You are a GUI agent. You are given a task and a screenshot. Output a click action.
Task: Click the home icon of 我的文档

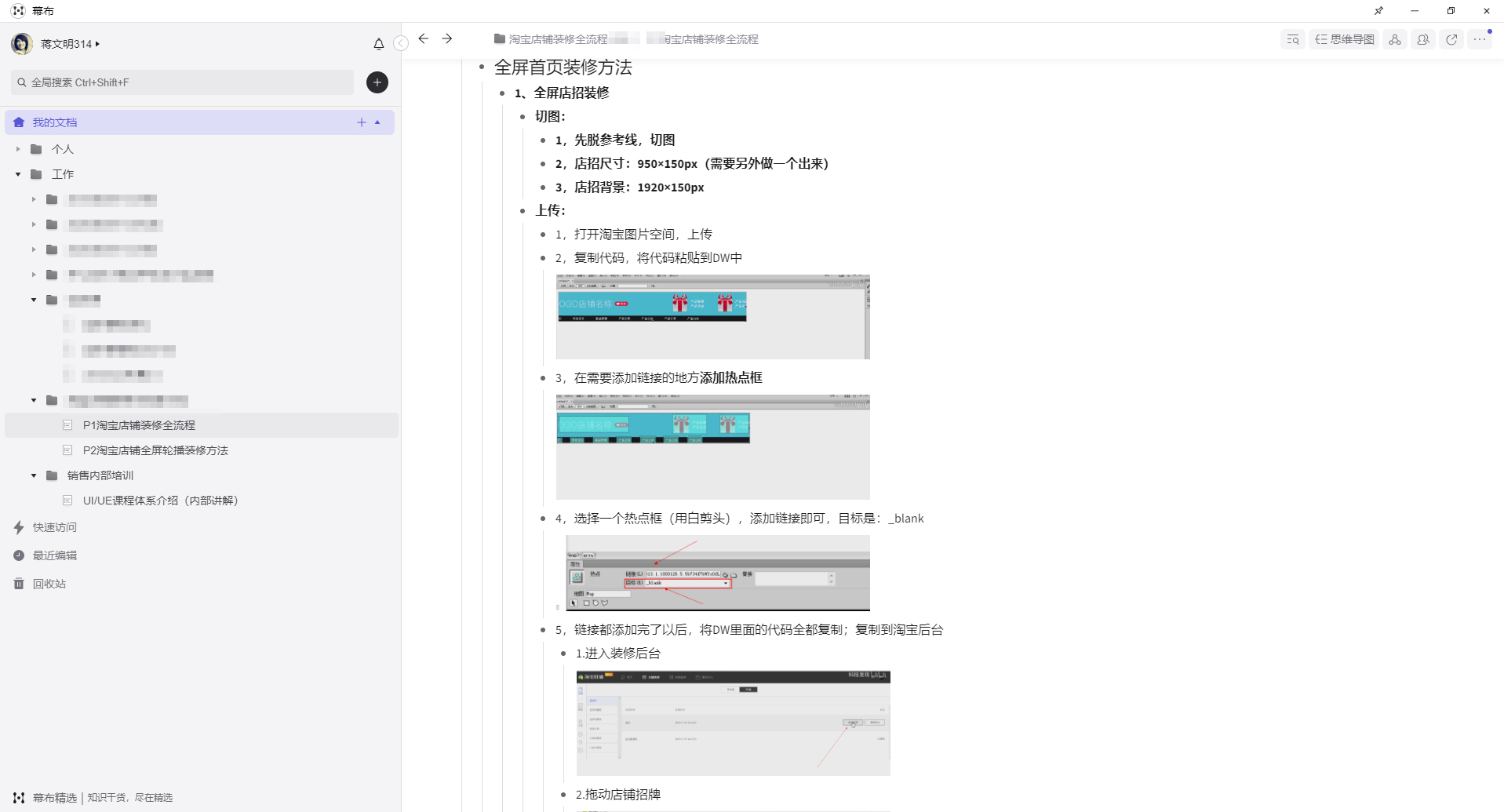point(19,122)
